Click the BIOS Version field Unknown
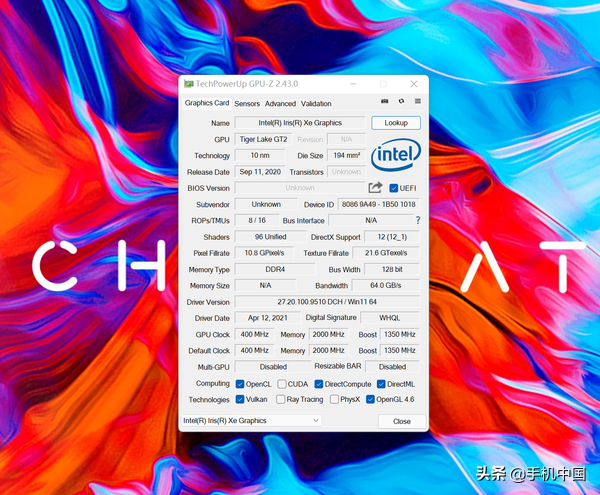600x495 pixels. (x=300, y=188)
